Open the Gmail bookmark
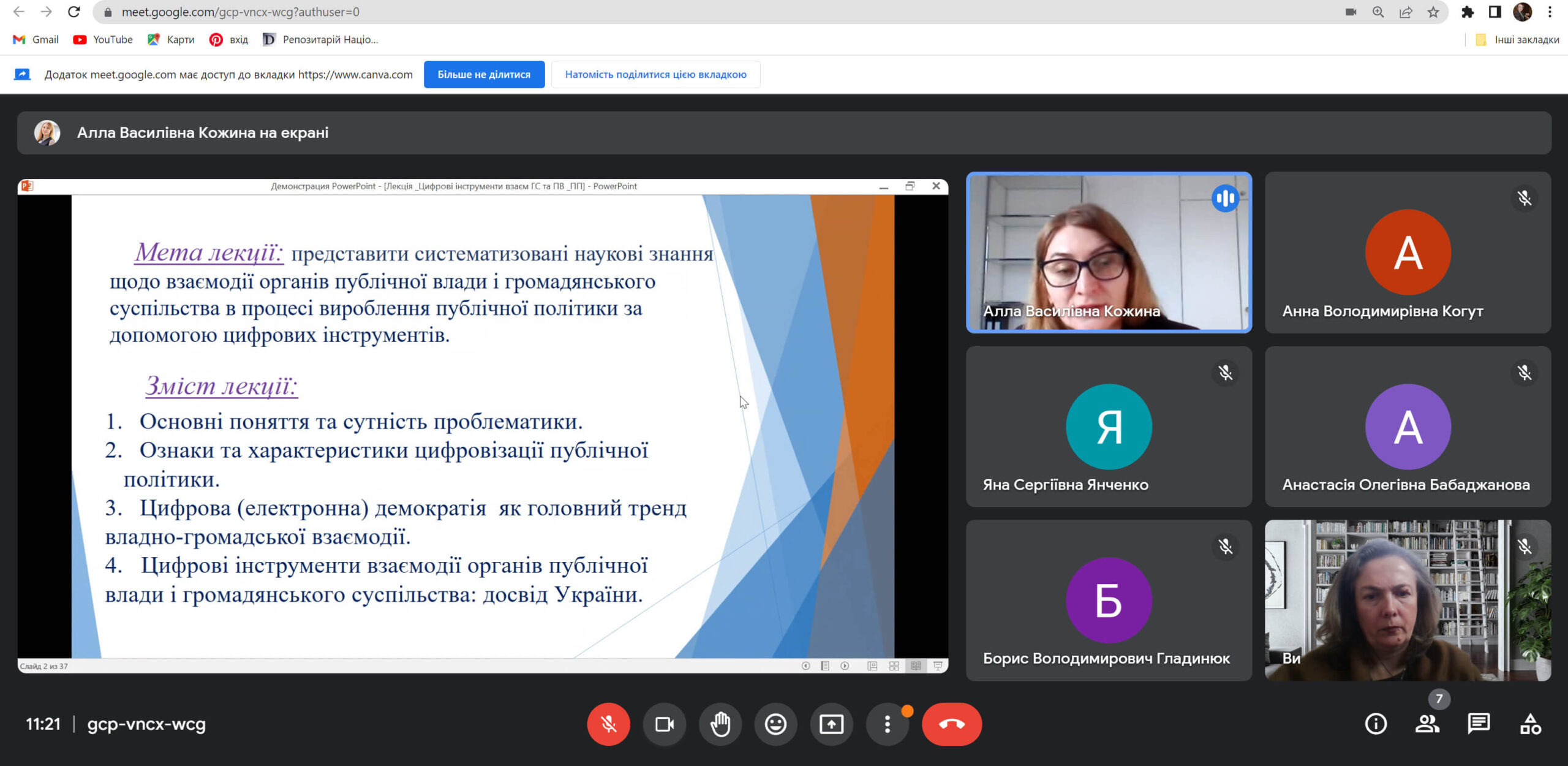Image resolution: width=1568 pixels, height=766 pixels. click(36, 40)
